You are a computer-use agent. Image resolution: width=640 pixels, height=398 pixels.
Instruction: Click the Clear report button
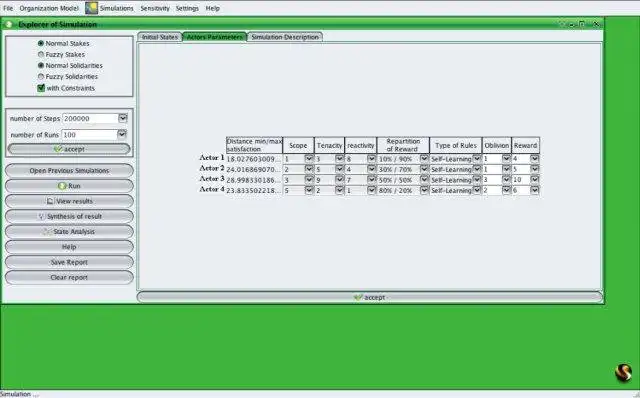(x=69, y=277)
